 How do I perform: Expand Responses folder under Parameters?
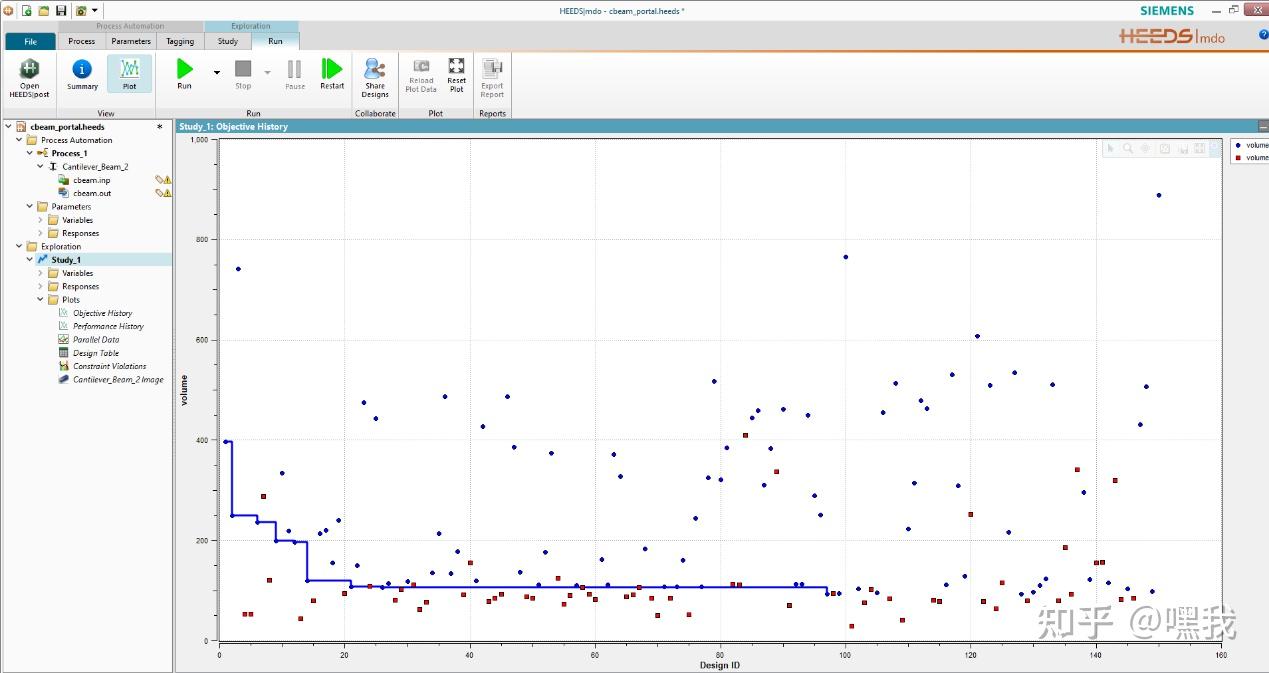point(41,233)
